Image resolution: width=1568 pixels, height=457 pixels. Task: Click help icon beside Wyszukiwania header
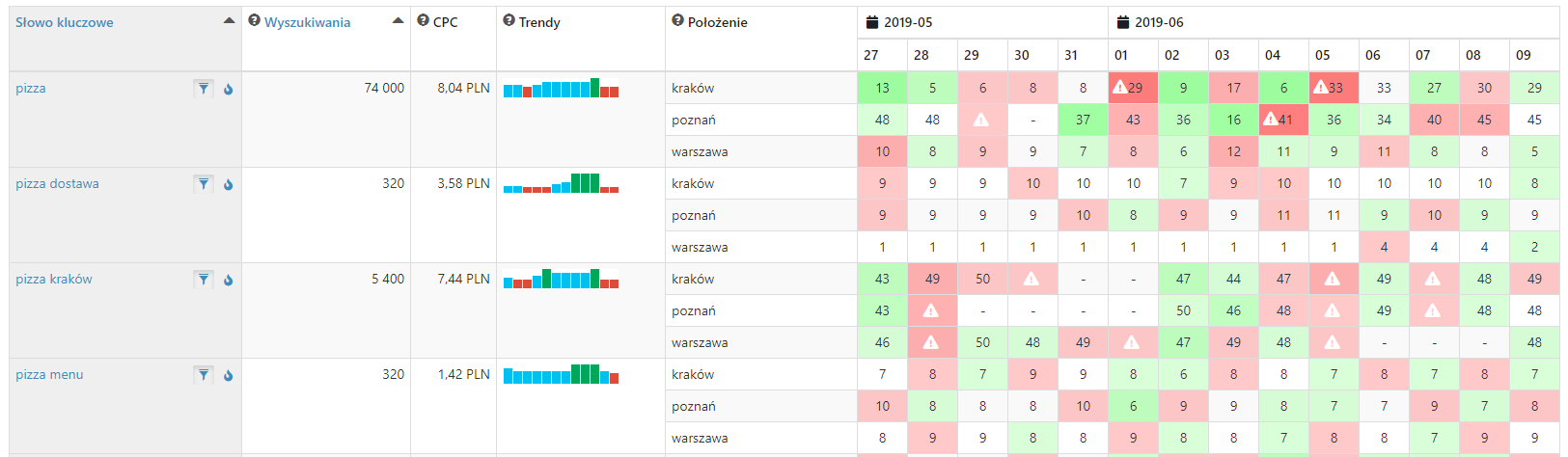(254, 21)
